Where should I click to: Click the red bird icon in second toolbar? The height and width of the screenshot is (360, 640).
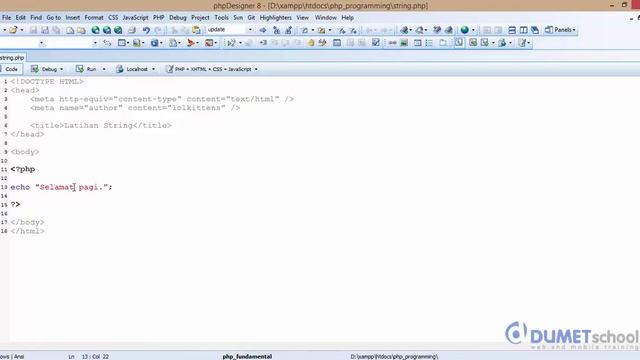click(x=190, y=42)
